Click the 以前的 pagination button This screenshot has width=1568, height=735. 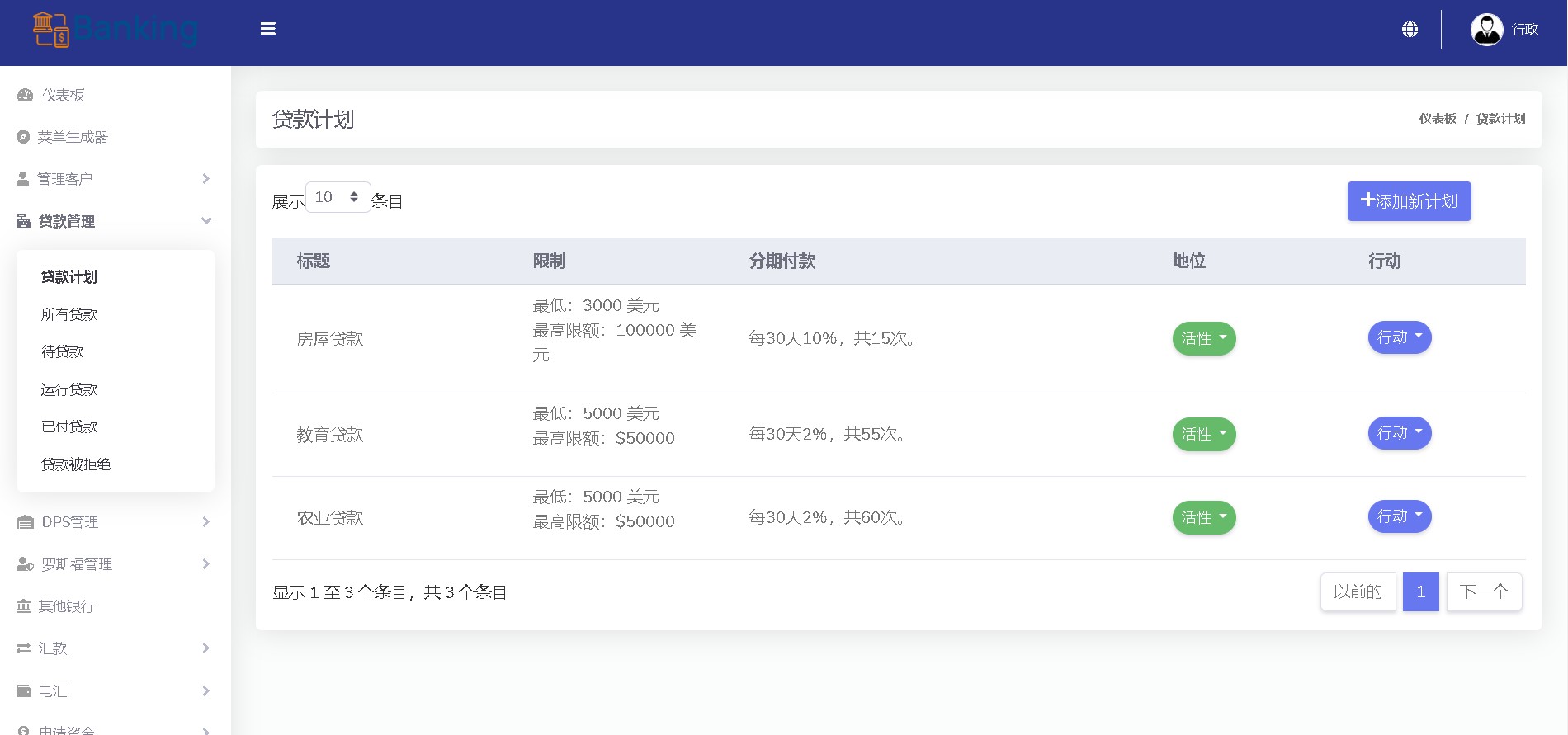(x=1358, y=591)
